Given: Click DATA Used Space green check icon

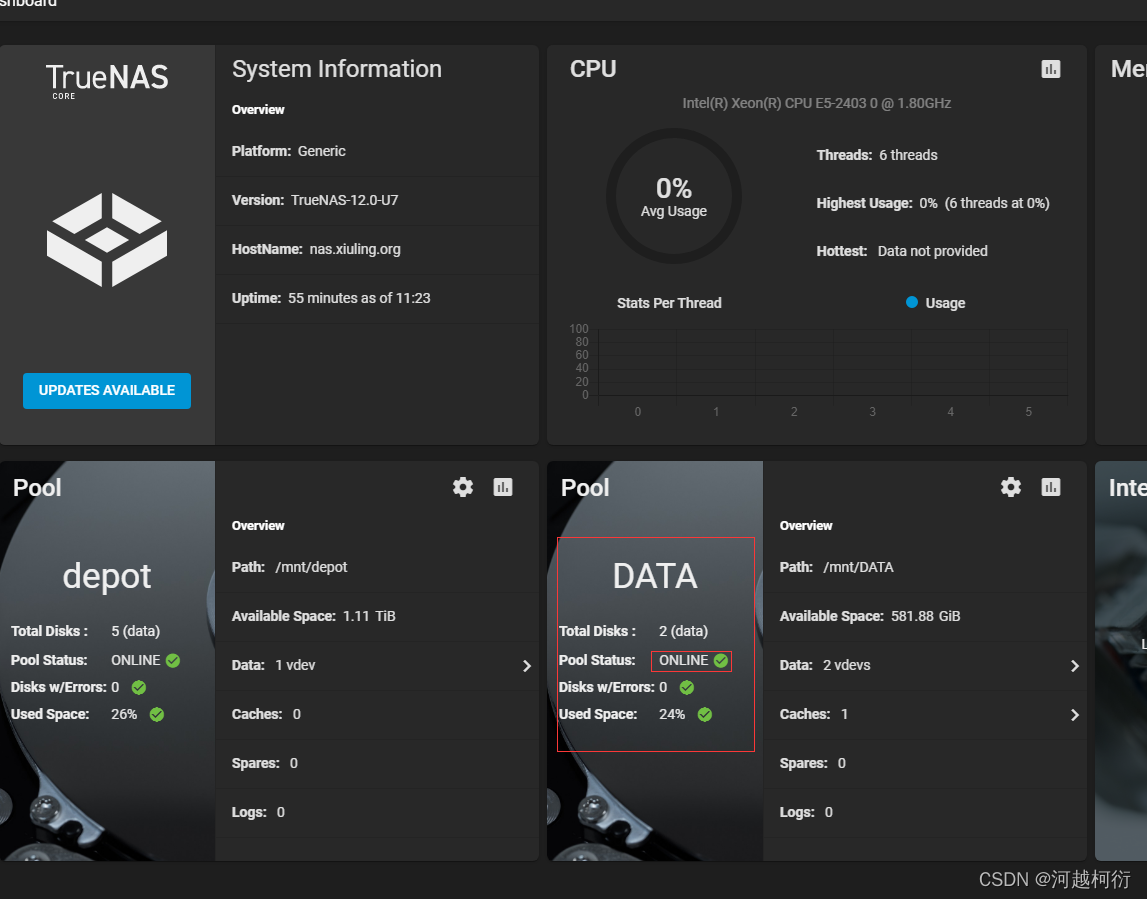Looking at the screenshot, I should click(x=704, y=715).
